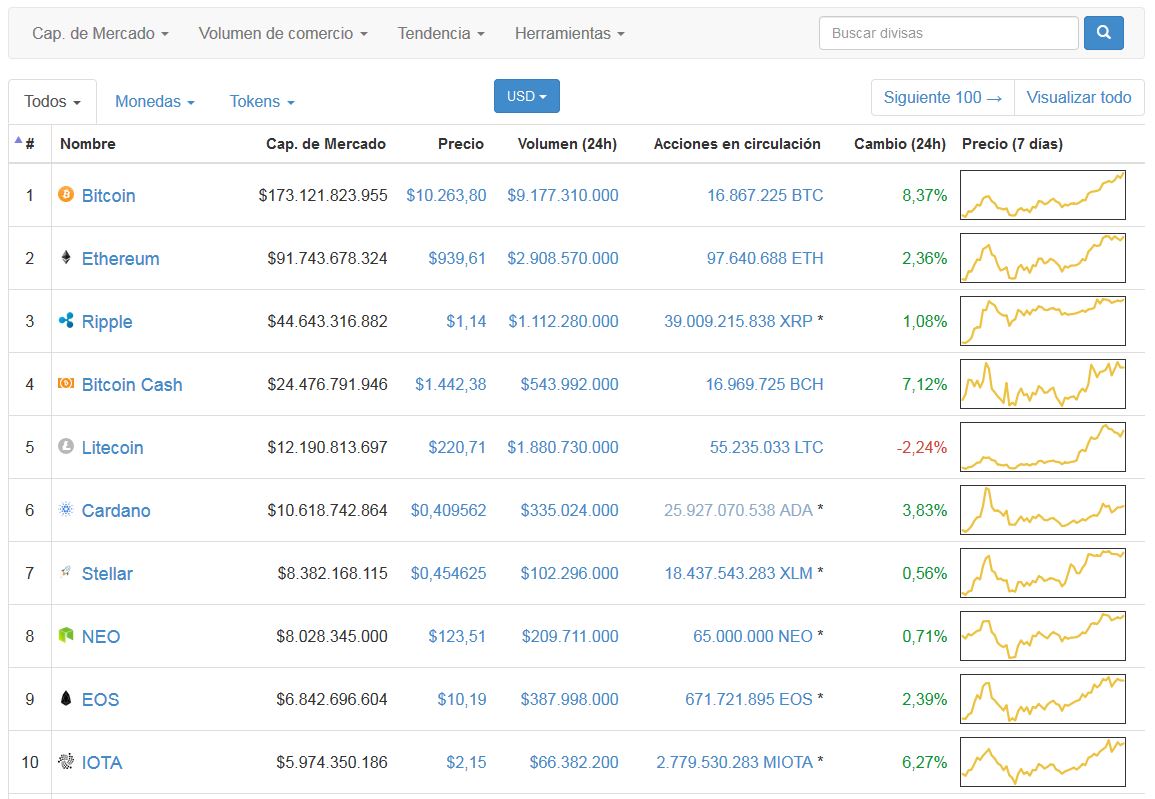Click the Litecoin logo icon
The width and height of the screenshot is (1155, 799).
tap(66, 446)
